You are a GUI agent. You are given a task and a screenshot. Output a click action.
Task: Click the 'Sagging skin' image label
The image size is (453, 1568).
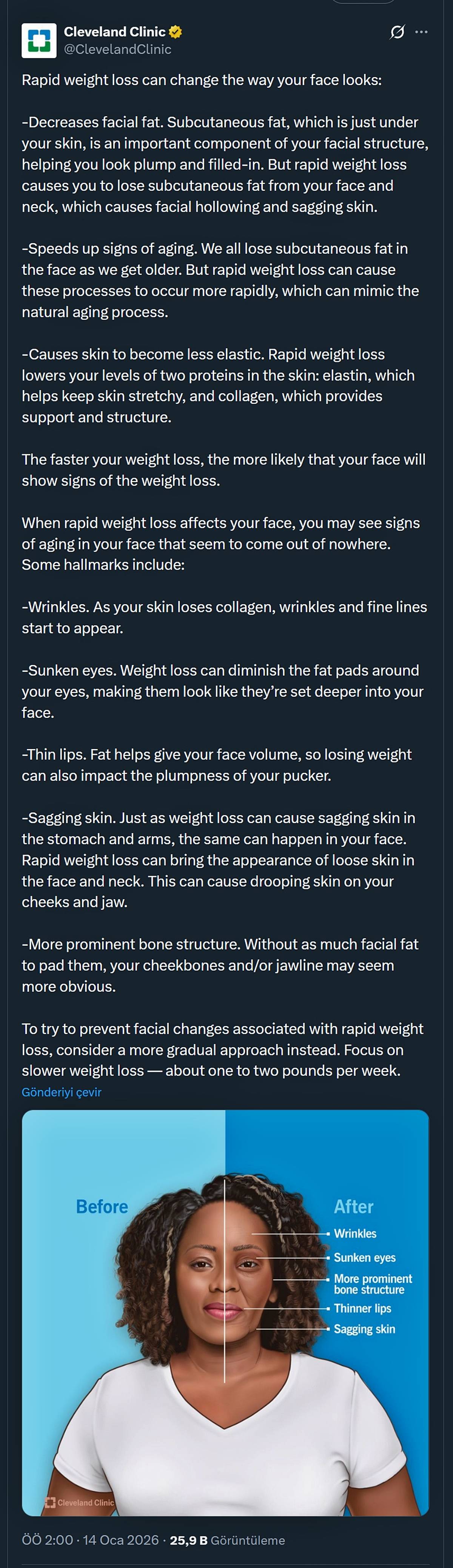(364, 1329)
